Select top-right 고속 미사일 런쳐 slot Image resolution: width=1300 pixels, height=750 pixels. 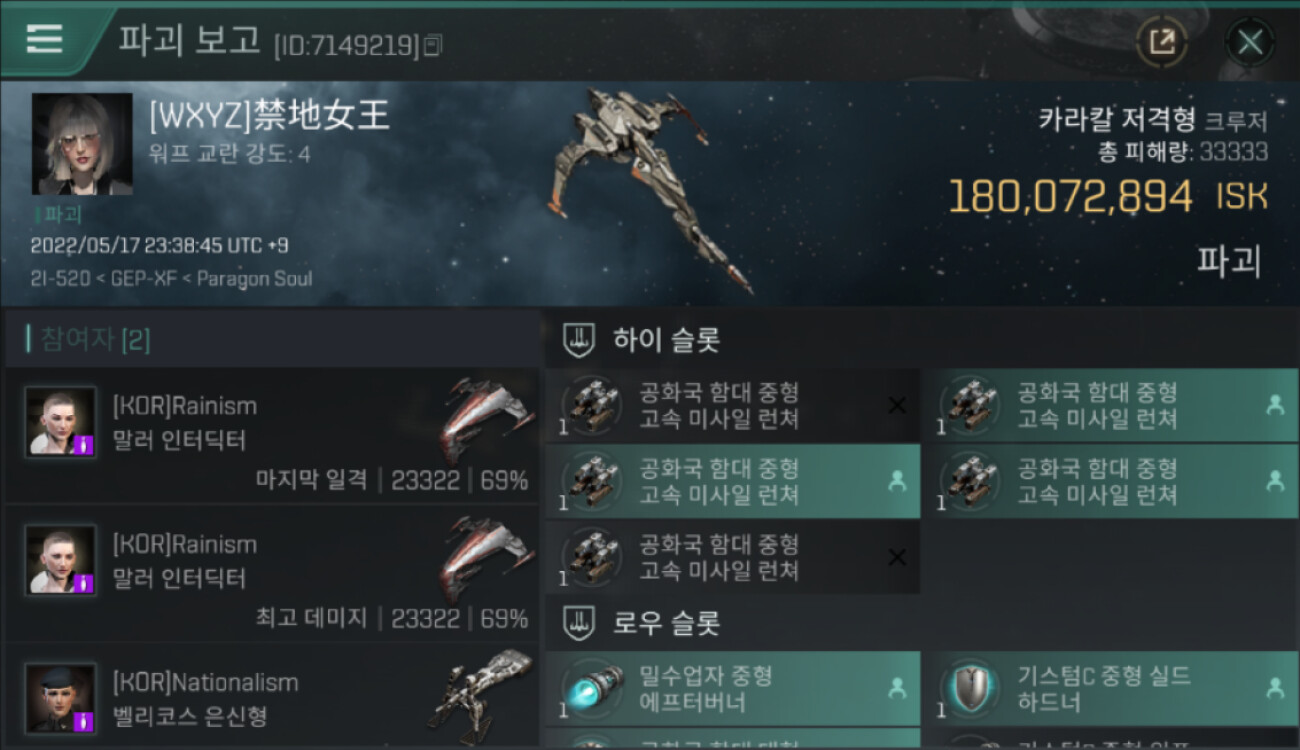pos(1110,406)
